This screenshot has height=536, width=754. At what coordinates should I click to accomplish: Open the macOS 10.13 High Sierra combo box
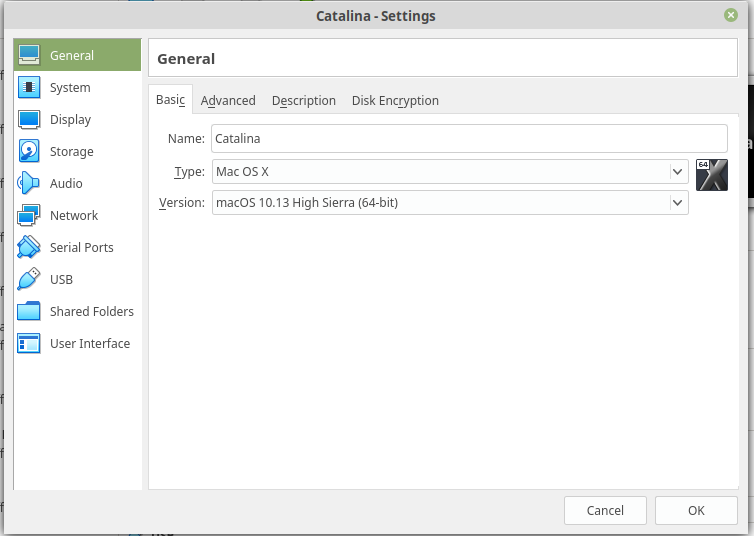click(x=440, y=203)
